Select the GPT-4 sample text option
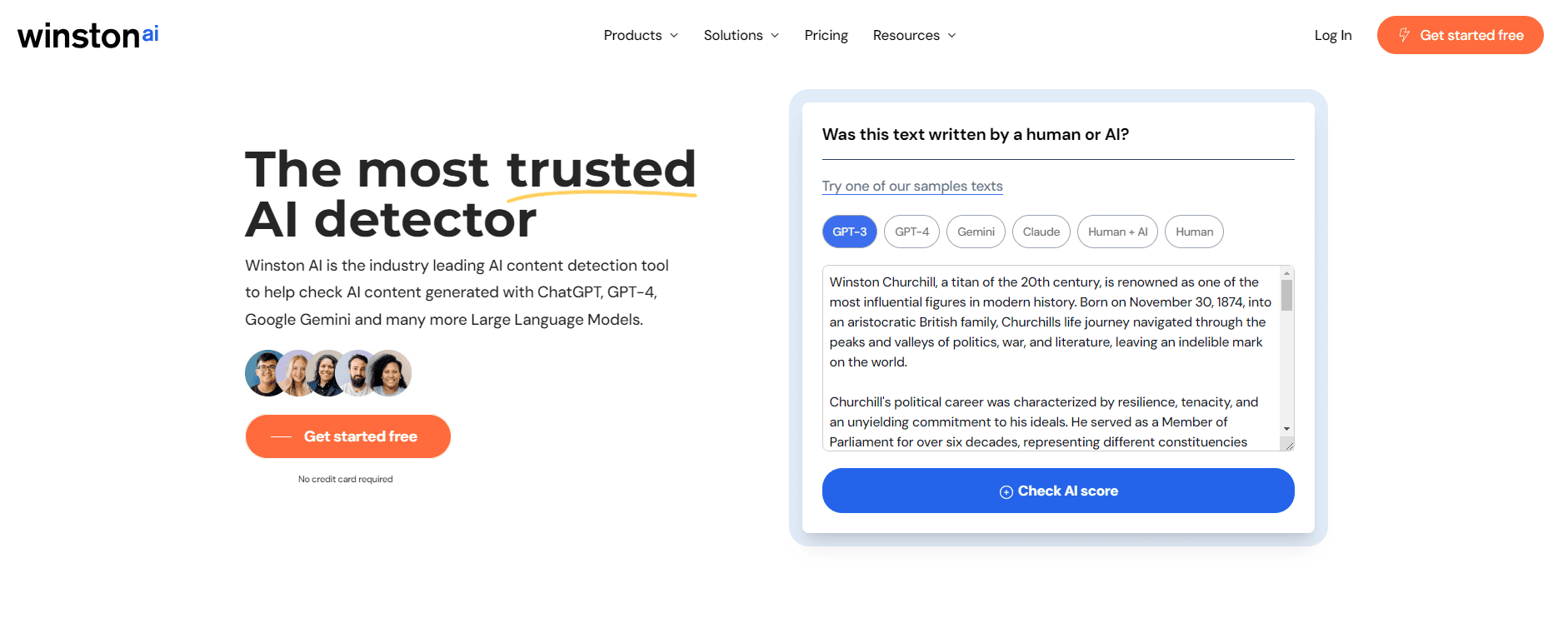The image size is (1568, 618). click(911, 232)
